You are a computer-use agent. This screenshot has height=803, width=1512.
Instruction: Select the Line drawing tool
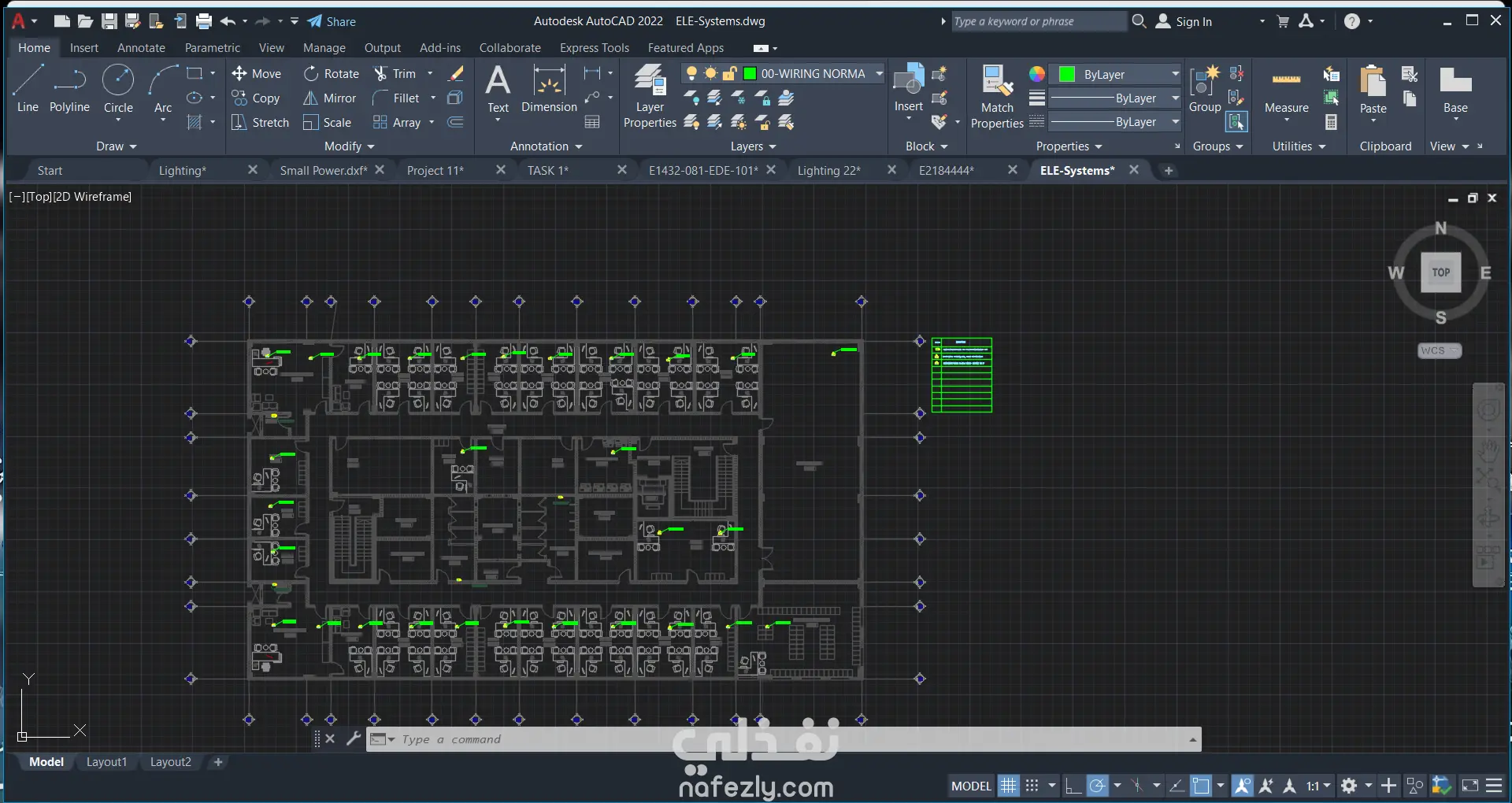click(x=28, y=88)
